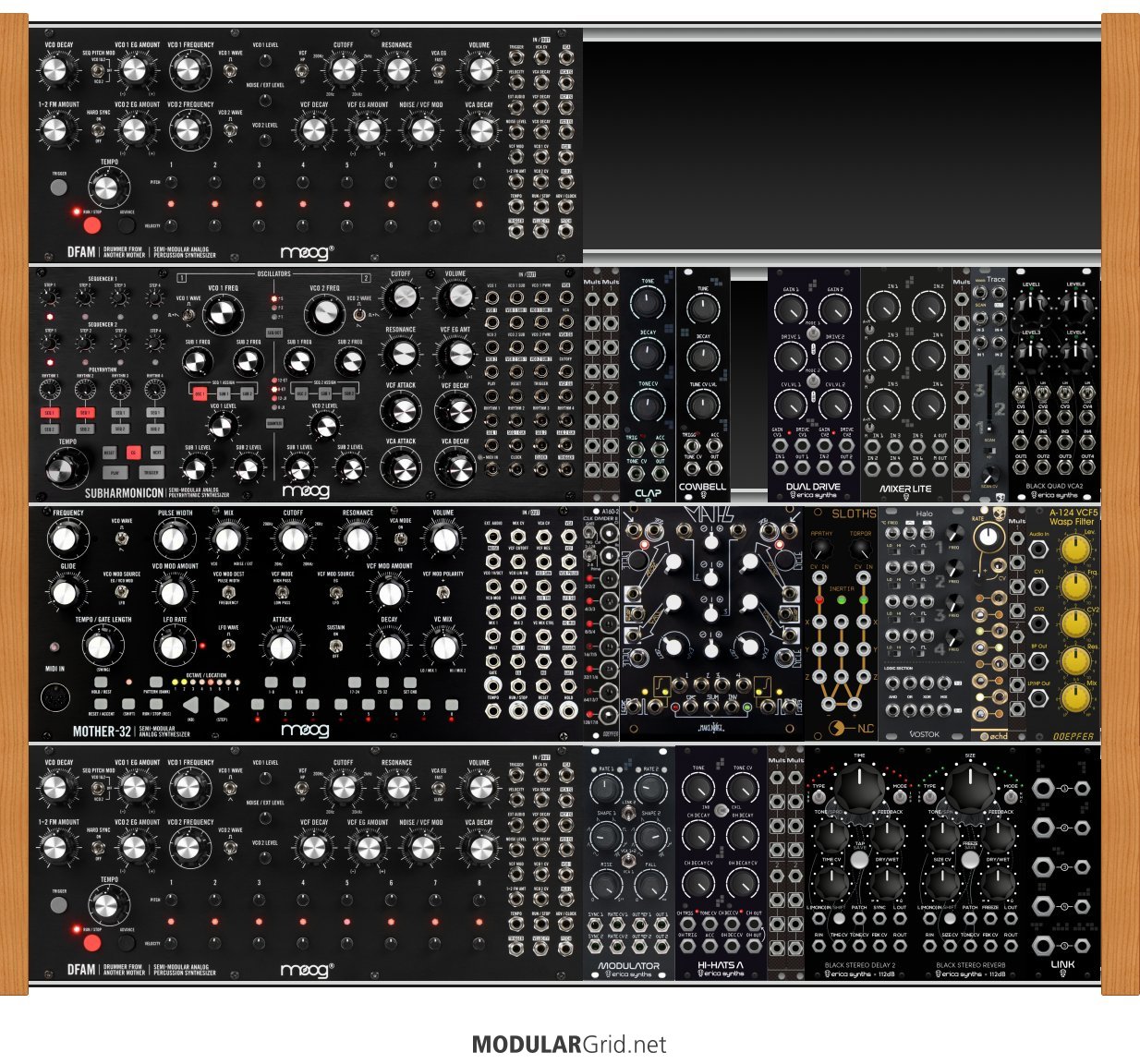This screenshot has width=1140, height=1064.
Task: Click the CUTOFF knob on the Subharmonicon
Action: (x=401, y=296)
